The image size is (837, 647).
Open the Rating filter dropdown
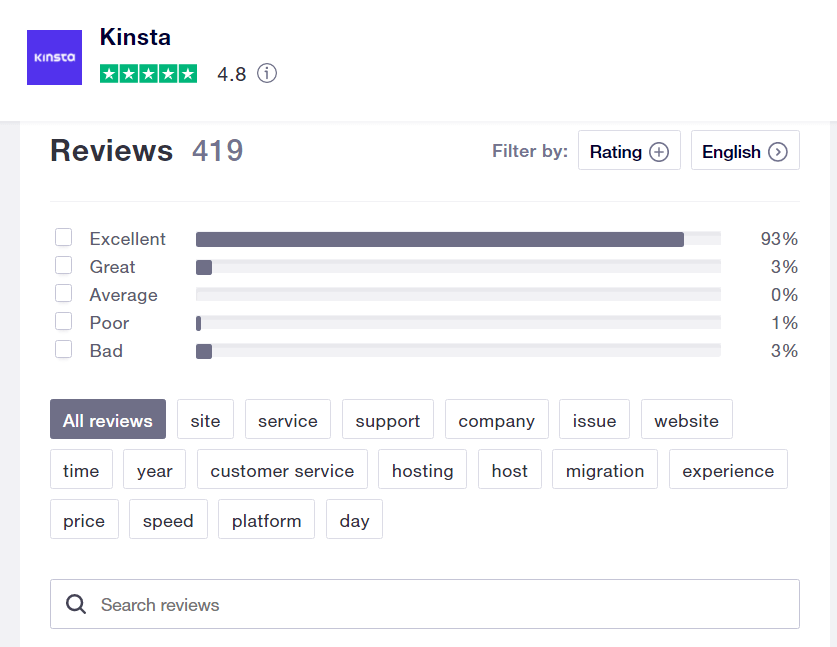(x=629, y=151)
